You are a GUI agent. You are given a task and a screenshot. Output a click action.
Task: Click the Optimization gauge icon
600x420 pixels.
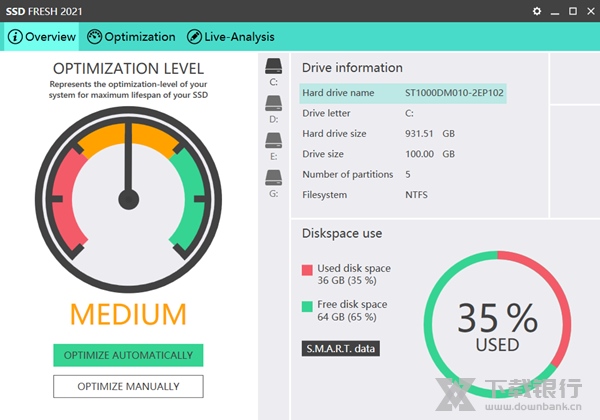(x=95, y=37)
